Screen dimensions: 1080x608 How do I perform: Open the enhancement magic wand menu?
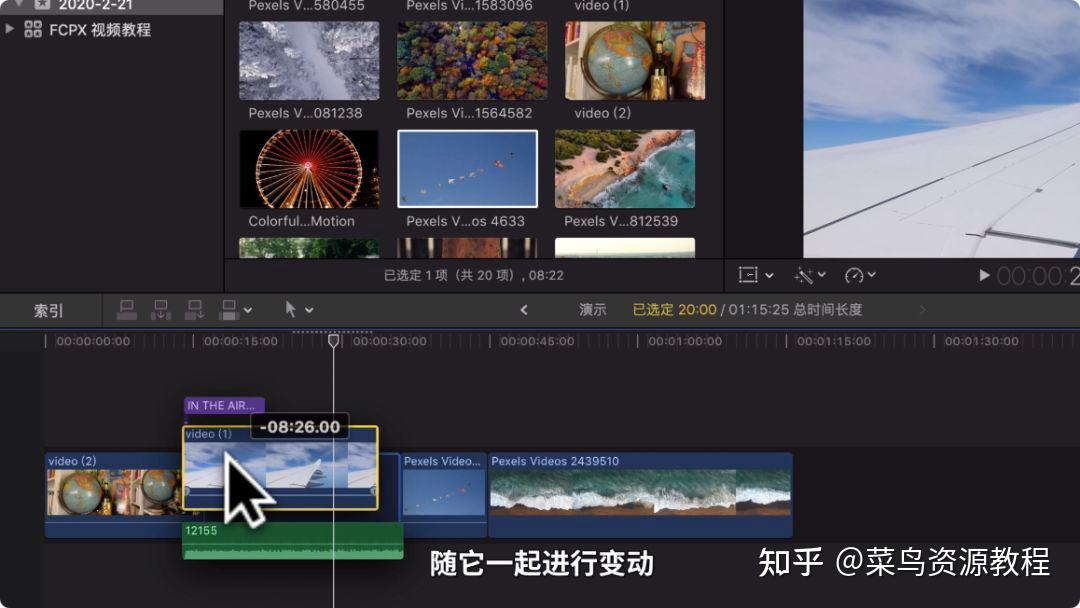point(809,275)
